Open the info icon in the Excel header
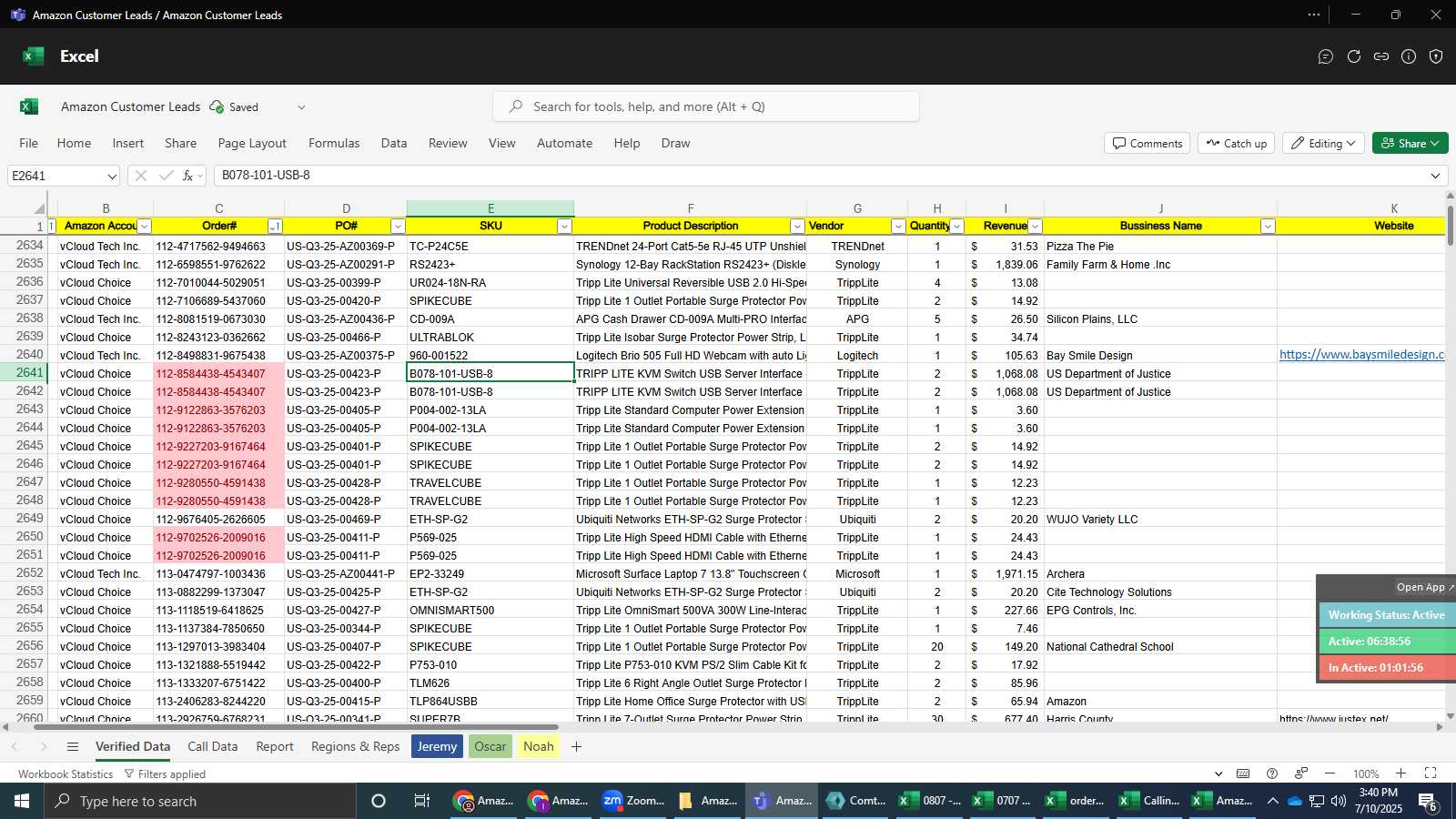The height and width of the screenshot is (819, 1456). 1409,56
